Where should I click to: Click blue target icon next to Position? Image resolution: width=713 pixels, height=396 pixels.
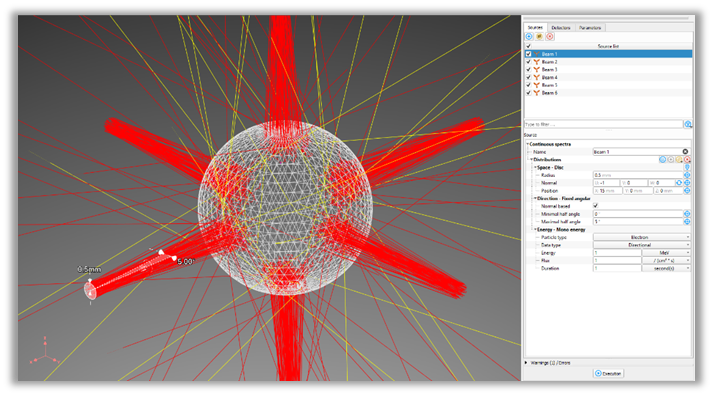tap(687, 191)
